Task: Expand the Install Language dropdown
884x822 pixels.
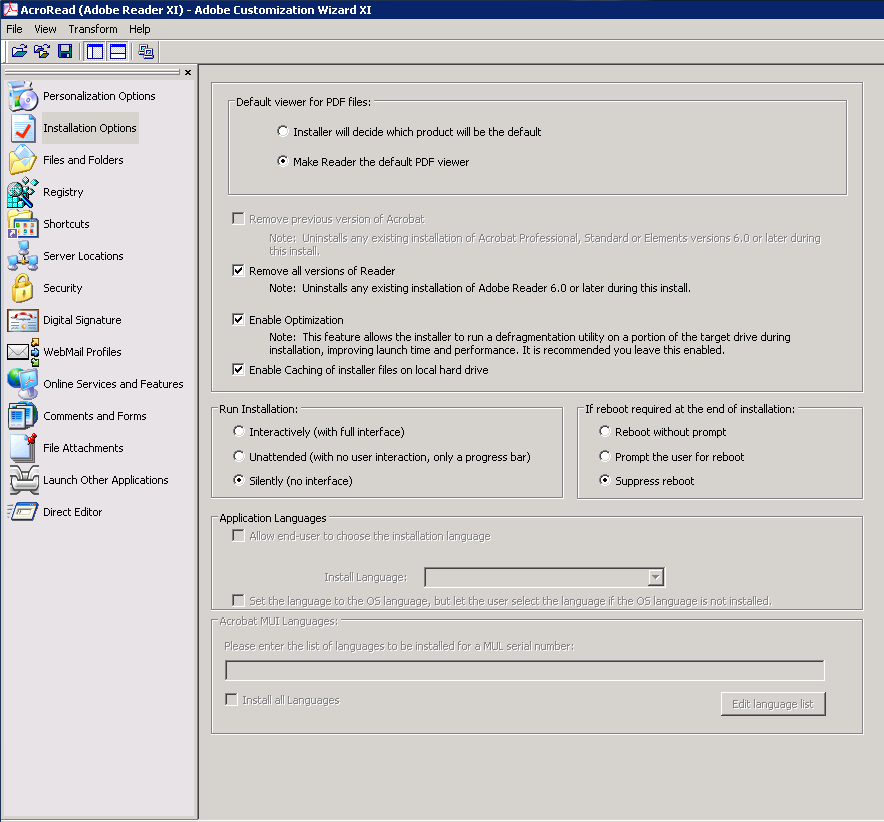Action: (x=655, y=577)
